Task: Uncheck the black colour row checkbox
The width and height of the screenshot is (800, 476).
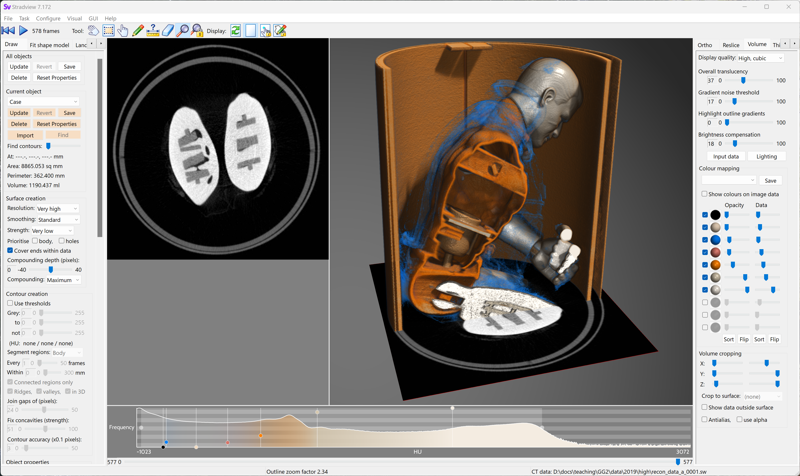Action: [x=705, y=215]
